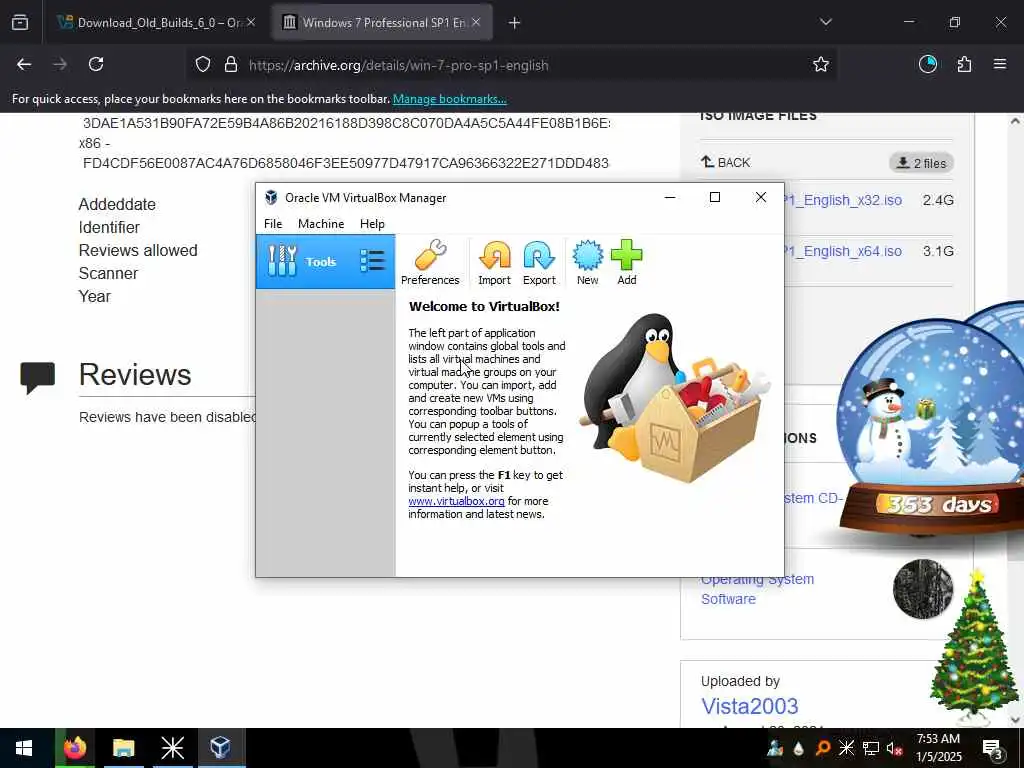
Task: Select the Tools entry in VirtualBox sidebar
Action: point(325,261)
